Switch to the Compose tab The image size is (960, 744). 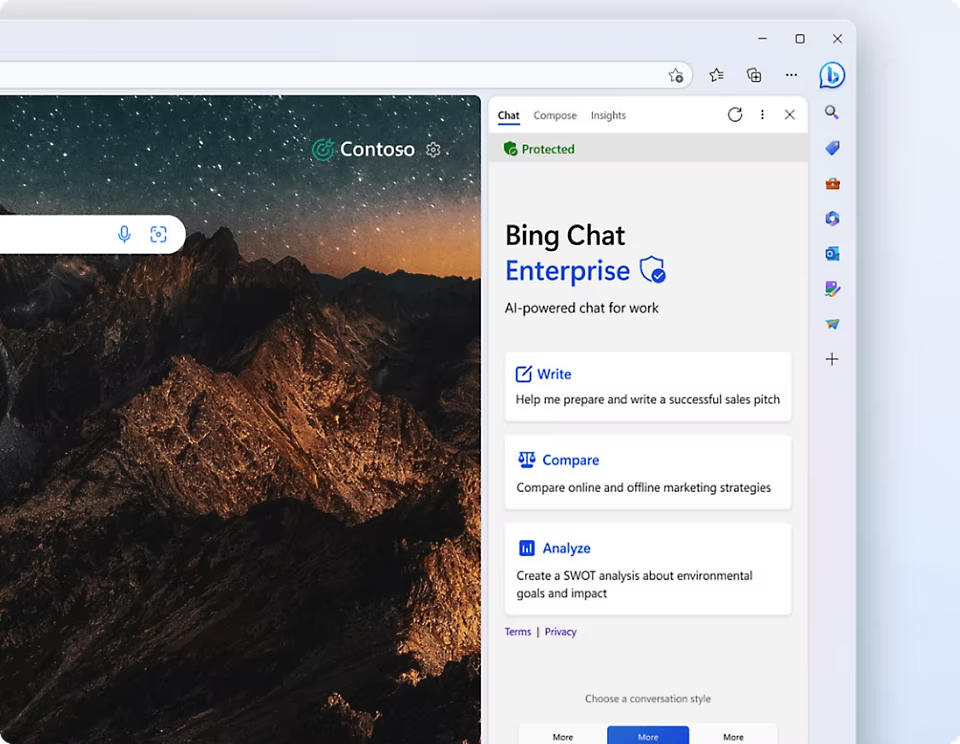[x=555, y=115]
